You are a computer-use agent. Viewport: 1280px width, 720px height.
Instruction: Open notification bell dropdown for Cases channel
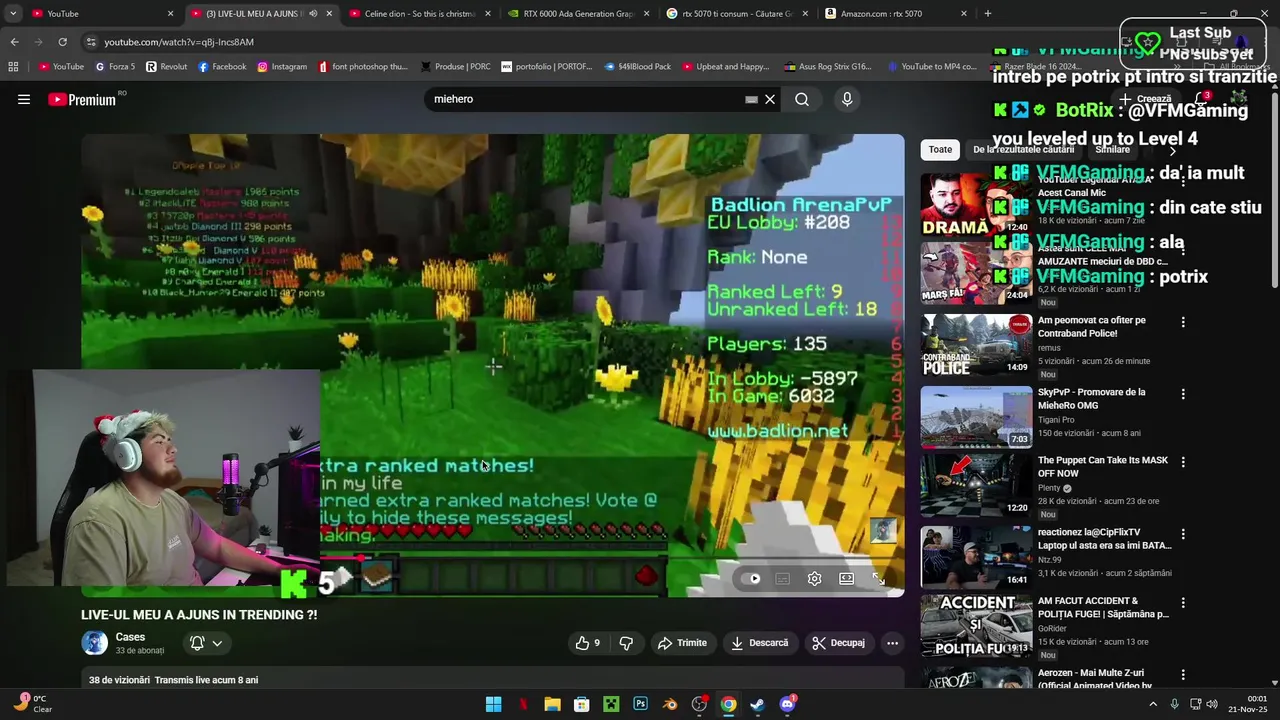tap(205, 643)
